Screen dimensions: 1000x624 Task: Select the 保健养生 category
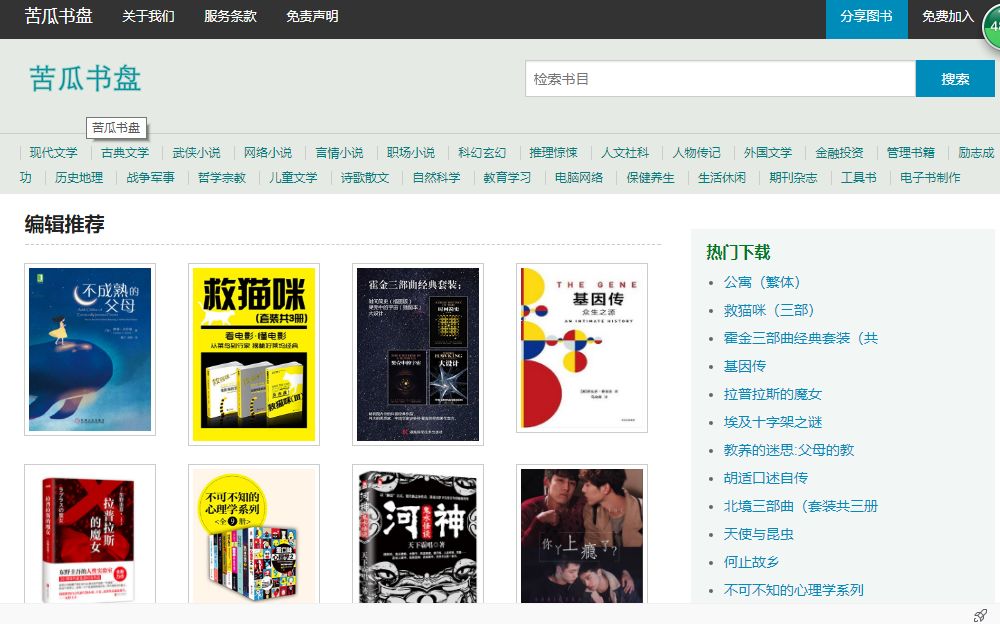(651, 177)
